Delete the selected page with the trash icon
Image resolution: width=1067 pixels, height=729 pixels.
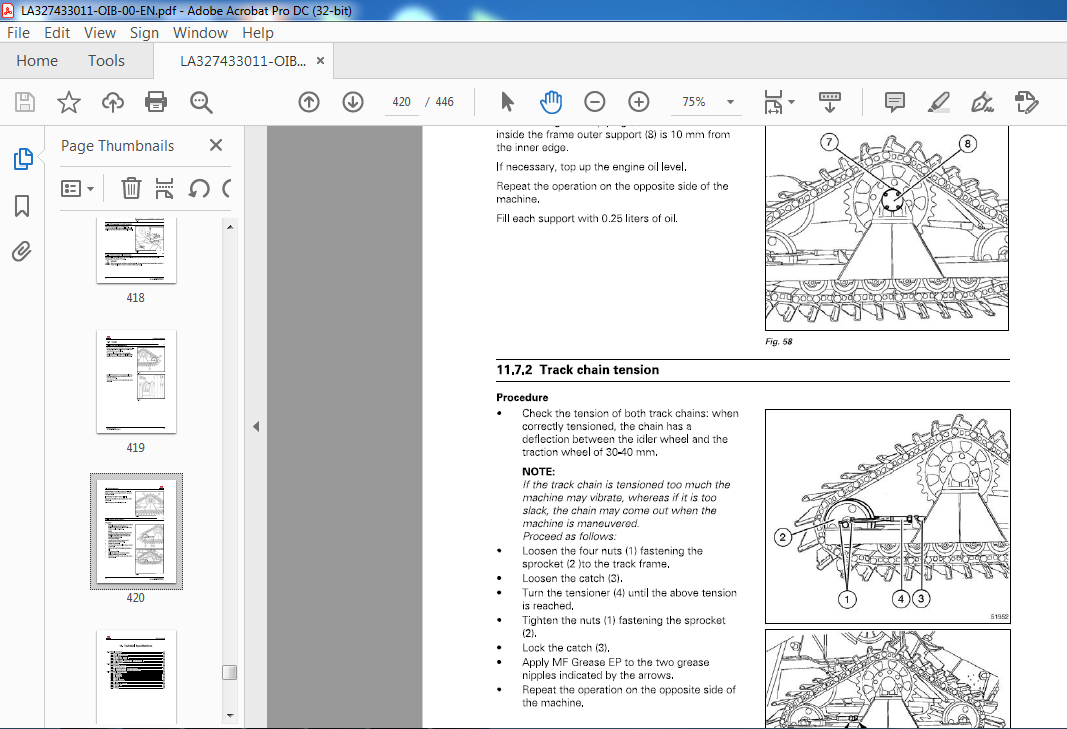point(131,188)
